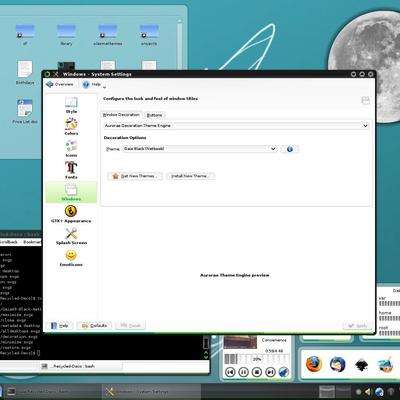Image resolution: width=400 pixels, height=400 pixels.
Task: Launch Inkscape from the launcher panel
Action: pos(361,364)
